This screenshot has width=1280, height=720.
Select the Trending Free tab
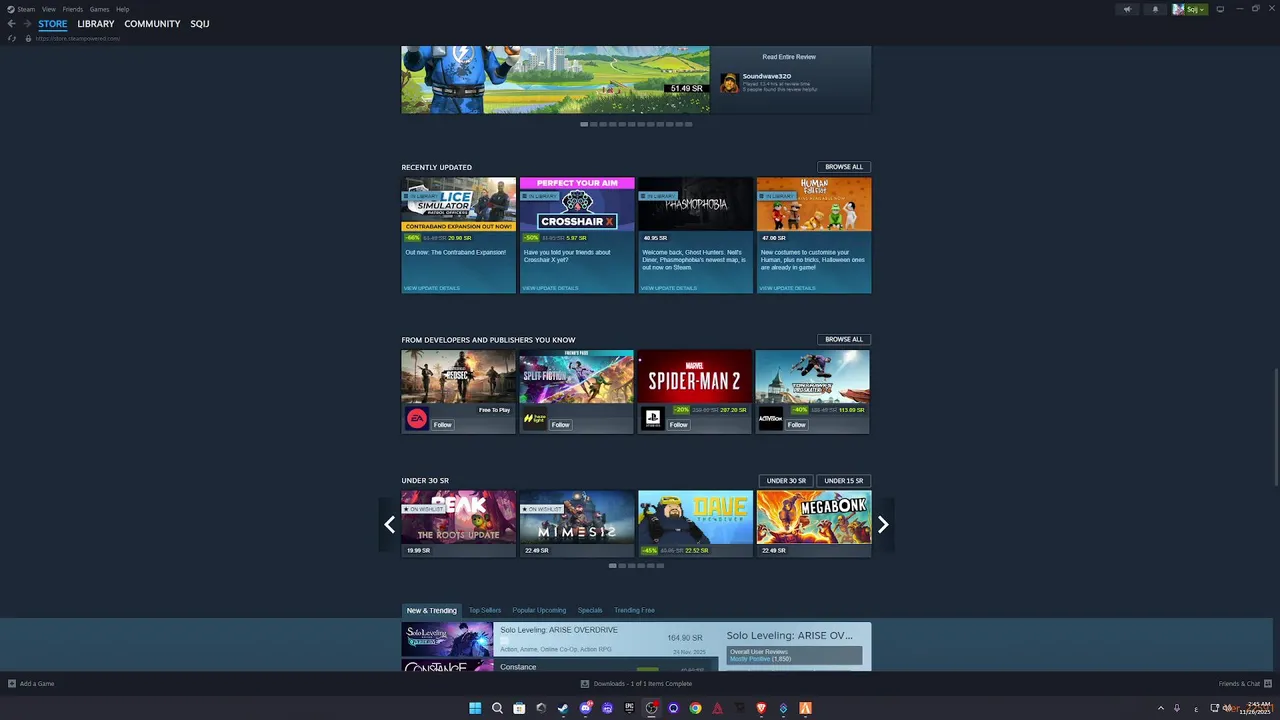[634, 610]
